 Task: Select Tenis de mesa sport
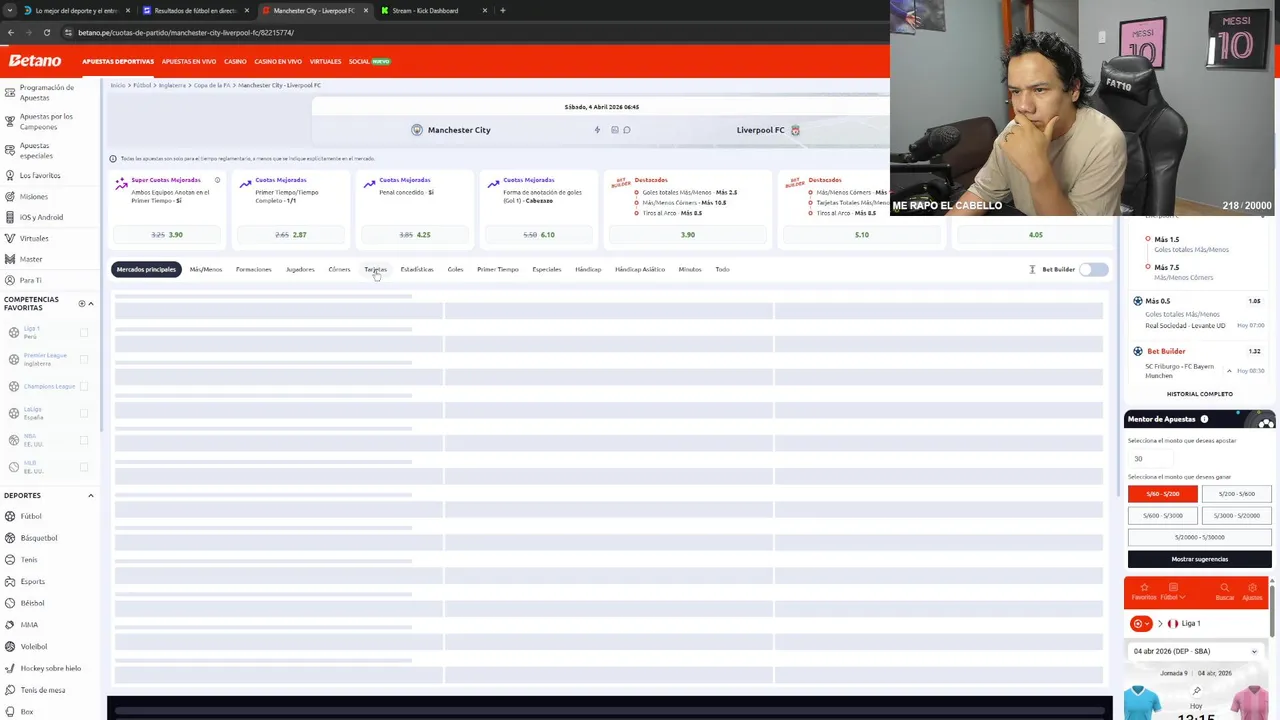(42, 690)
